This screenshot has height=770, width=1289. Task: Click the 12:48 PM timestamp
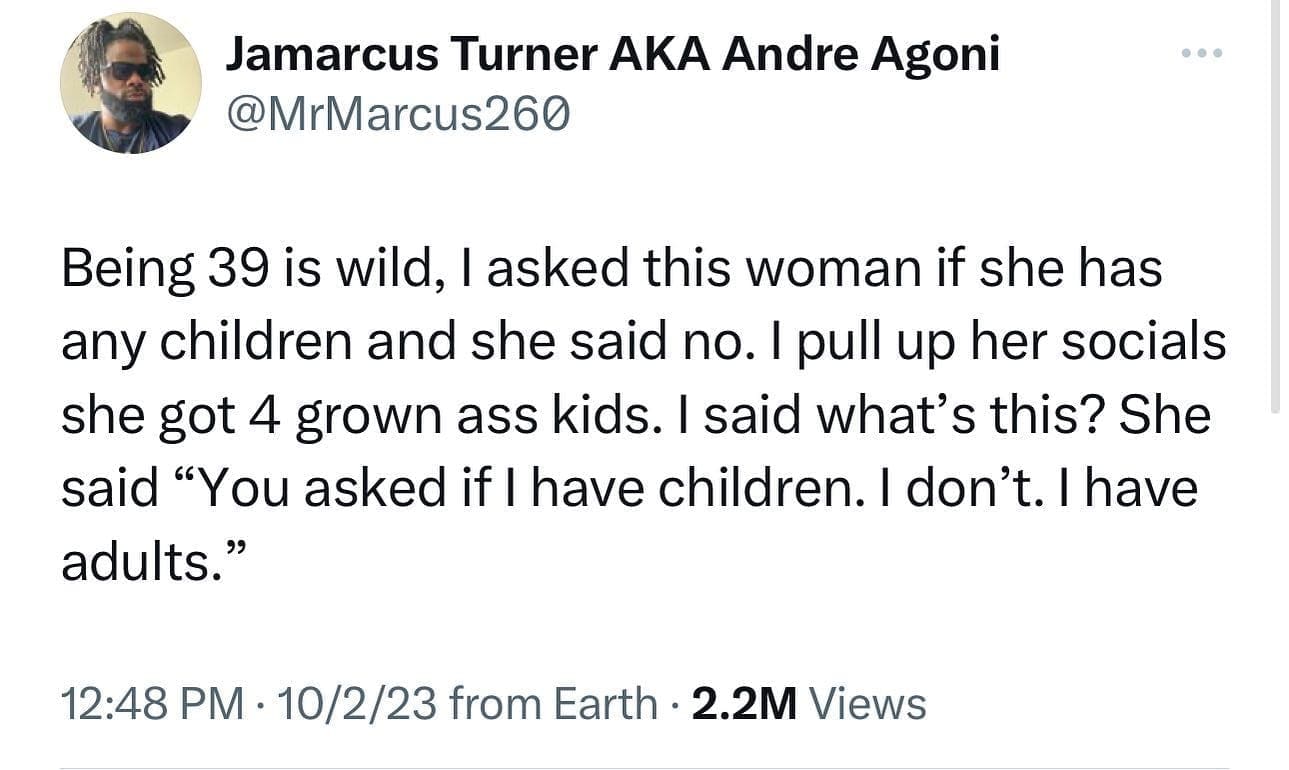pos(153,704)
